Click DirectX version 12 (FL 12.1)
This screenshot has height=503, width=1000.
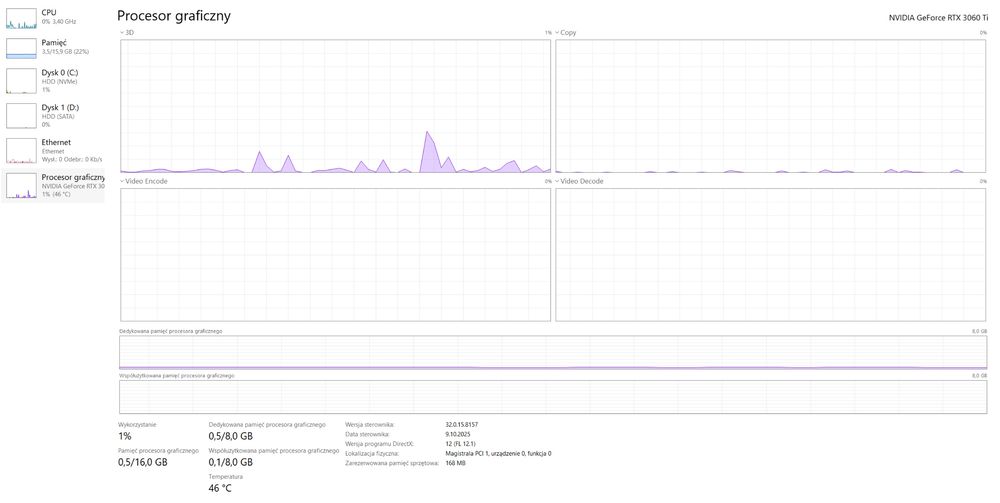pyautogui.click(x=460, y=444)
